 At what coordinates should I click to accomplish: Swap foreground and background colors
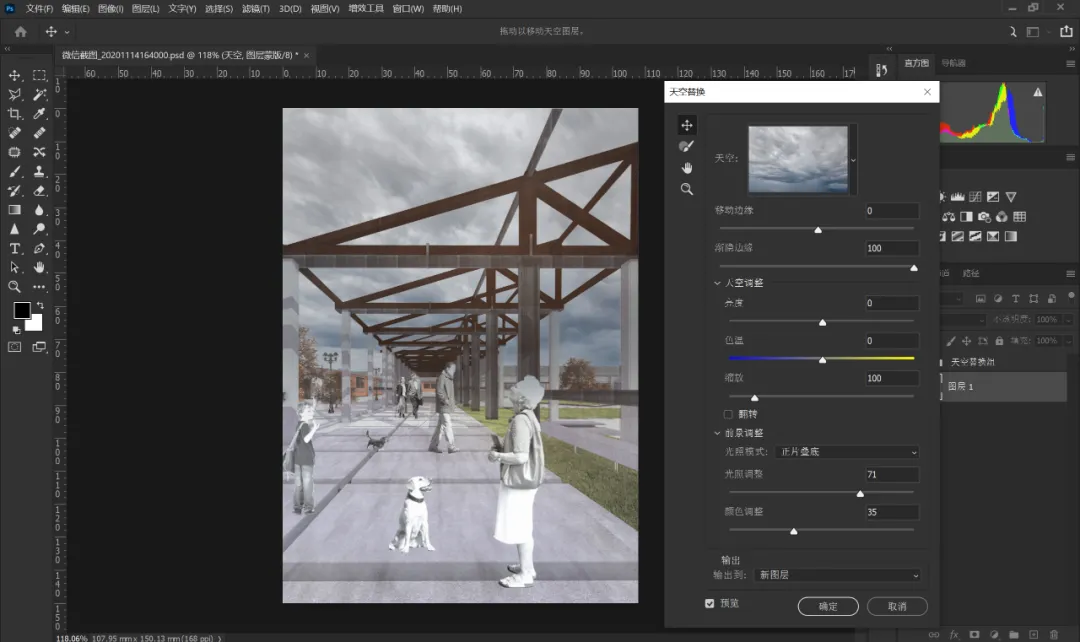pos(40,305)
